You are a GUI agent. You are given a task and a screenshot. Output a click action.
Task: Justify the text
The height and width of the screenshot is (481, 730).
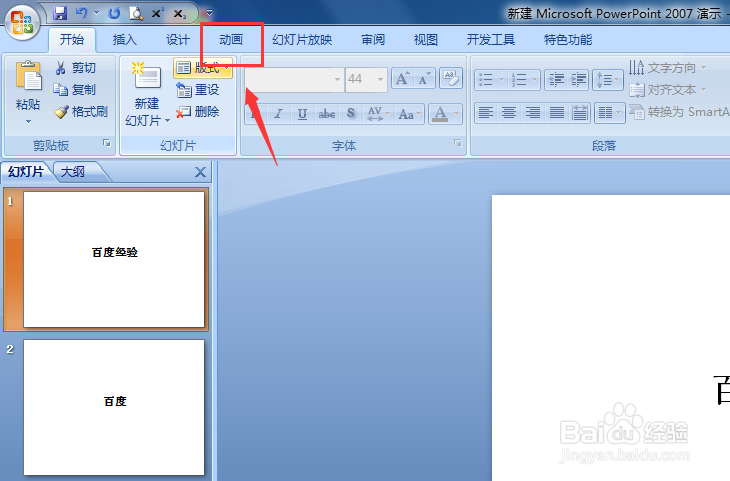[556, 113]
